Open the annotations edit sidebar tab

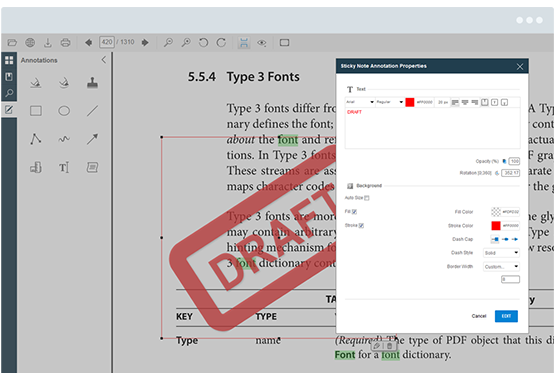coord(9,110)
